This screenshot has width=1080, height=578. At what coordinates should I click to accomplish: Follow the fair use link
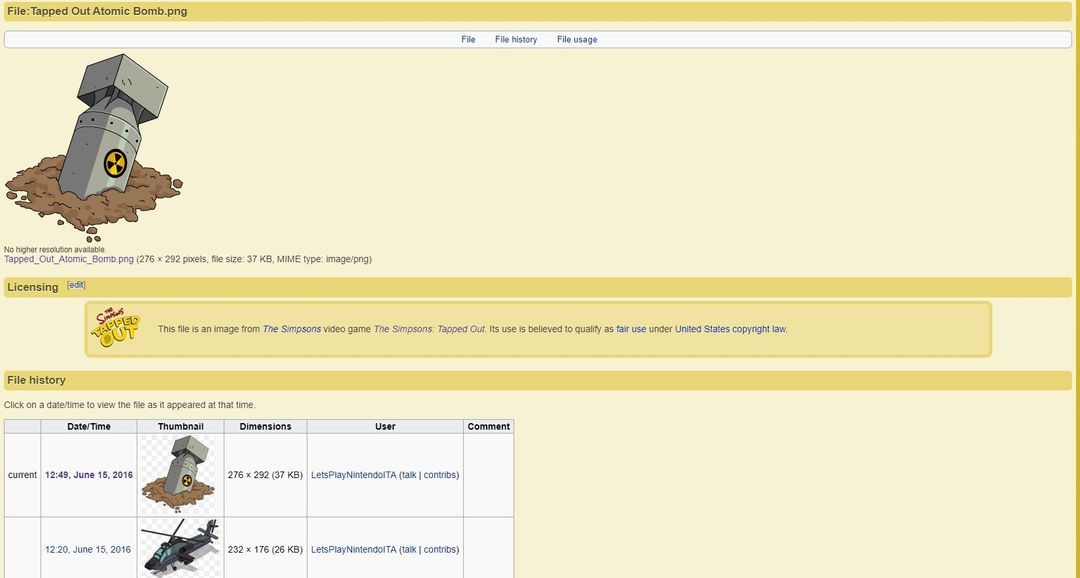(631, 329)
